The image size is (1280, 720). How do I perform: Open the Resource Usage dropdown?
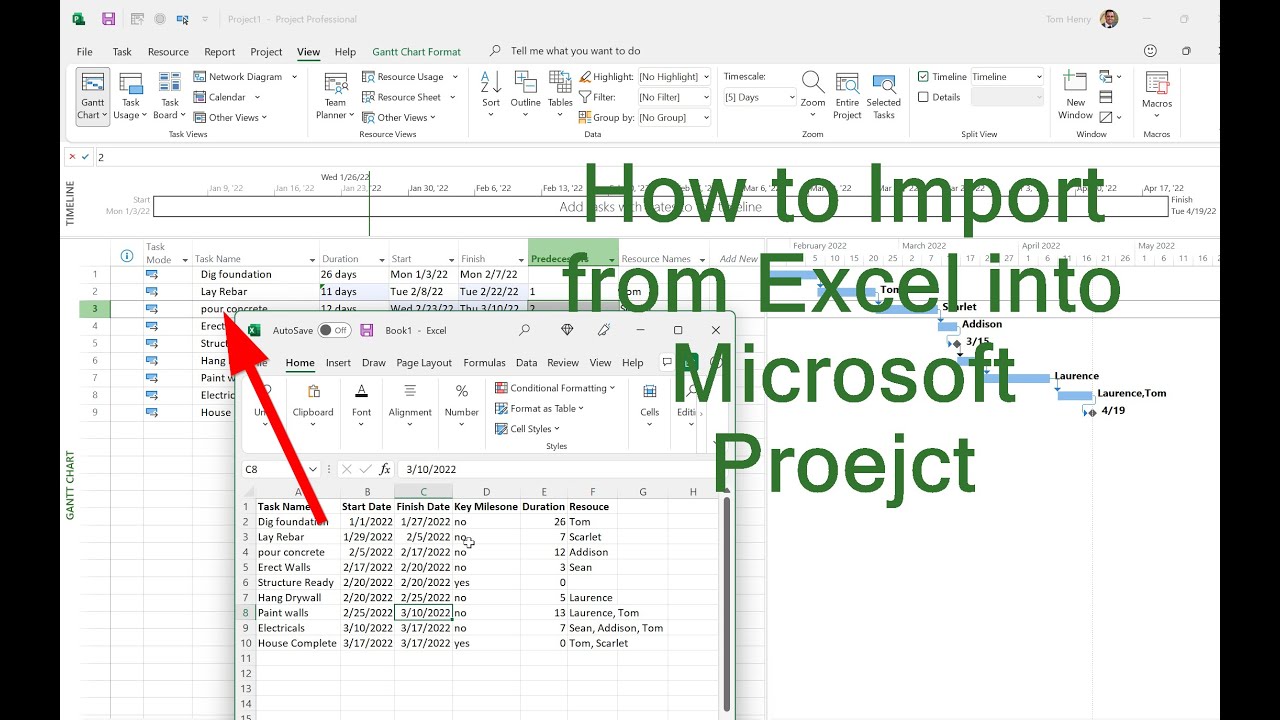pyautogui.click(x=455, y=77)
